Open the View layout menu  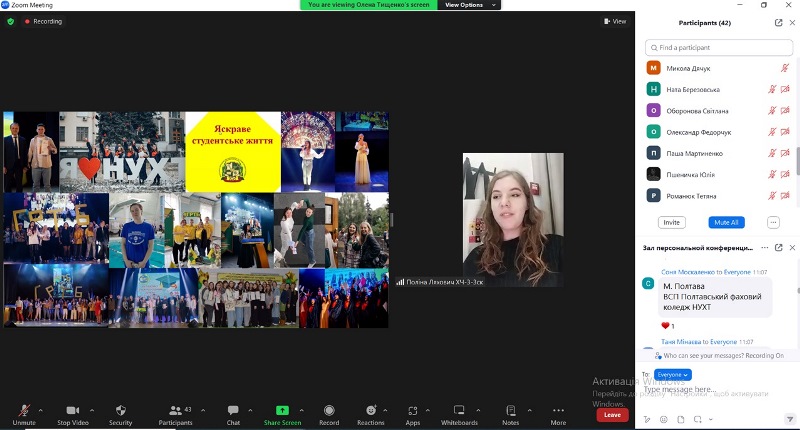pos(614,21)
